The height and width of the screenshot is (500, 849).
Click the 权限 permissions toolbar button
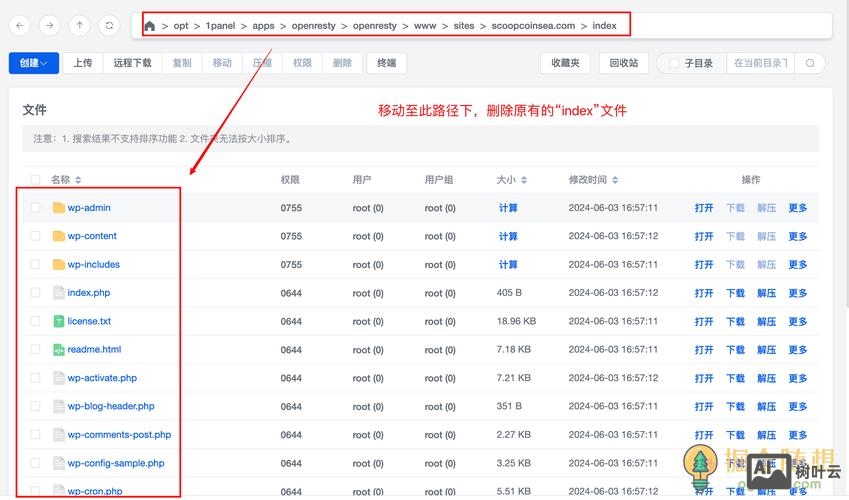click(302, 63)
